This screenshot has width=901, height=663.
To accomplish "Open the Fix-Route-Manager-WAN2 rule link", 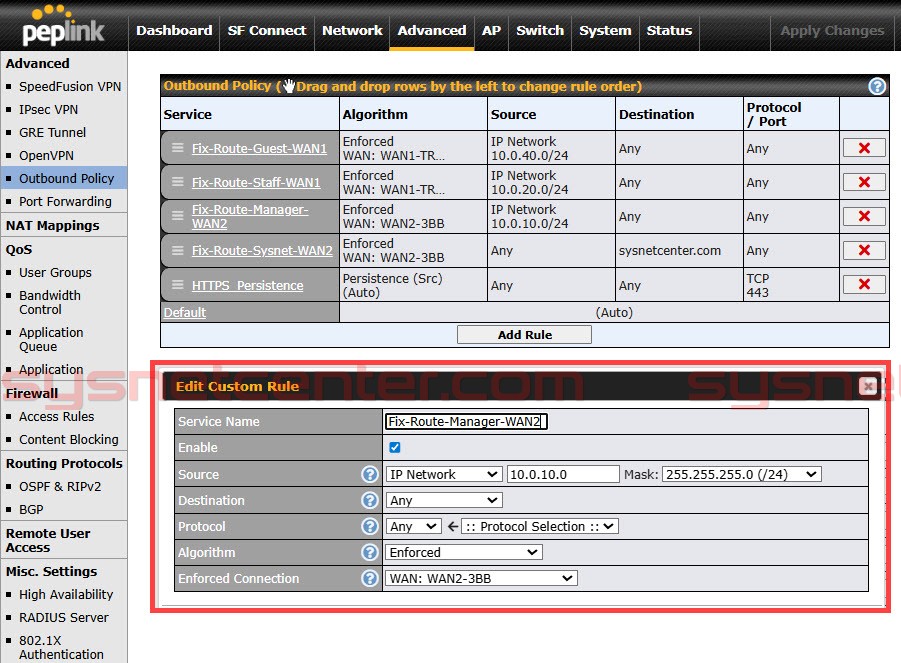I will (250, 217).
